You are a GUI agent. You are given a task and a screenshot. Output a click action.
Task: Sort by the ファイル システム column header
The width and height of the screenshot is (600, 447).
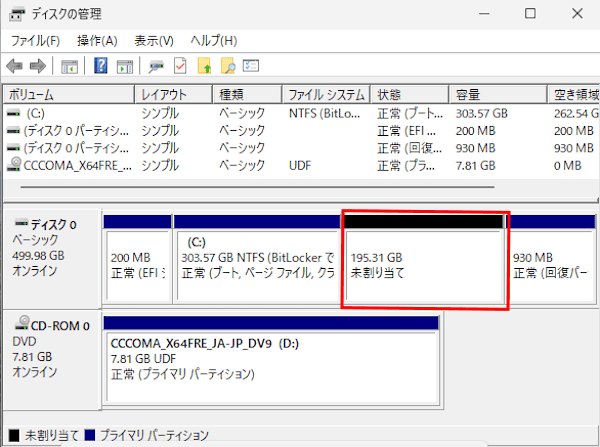(326, 95)
